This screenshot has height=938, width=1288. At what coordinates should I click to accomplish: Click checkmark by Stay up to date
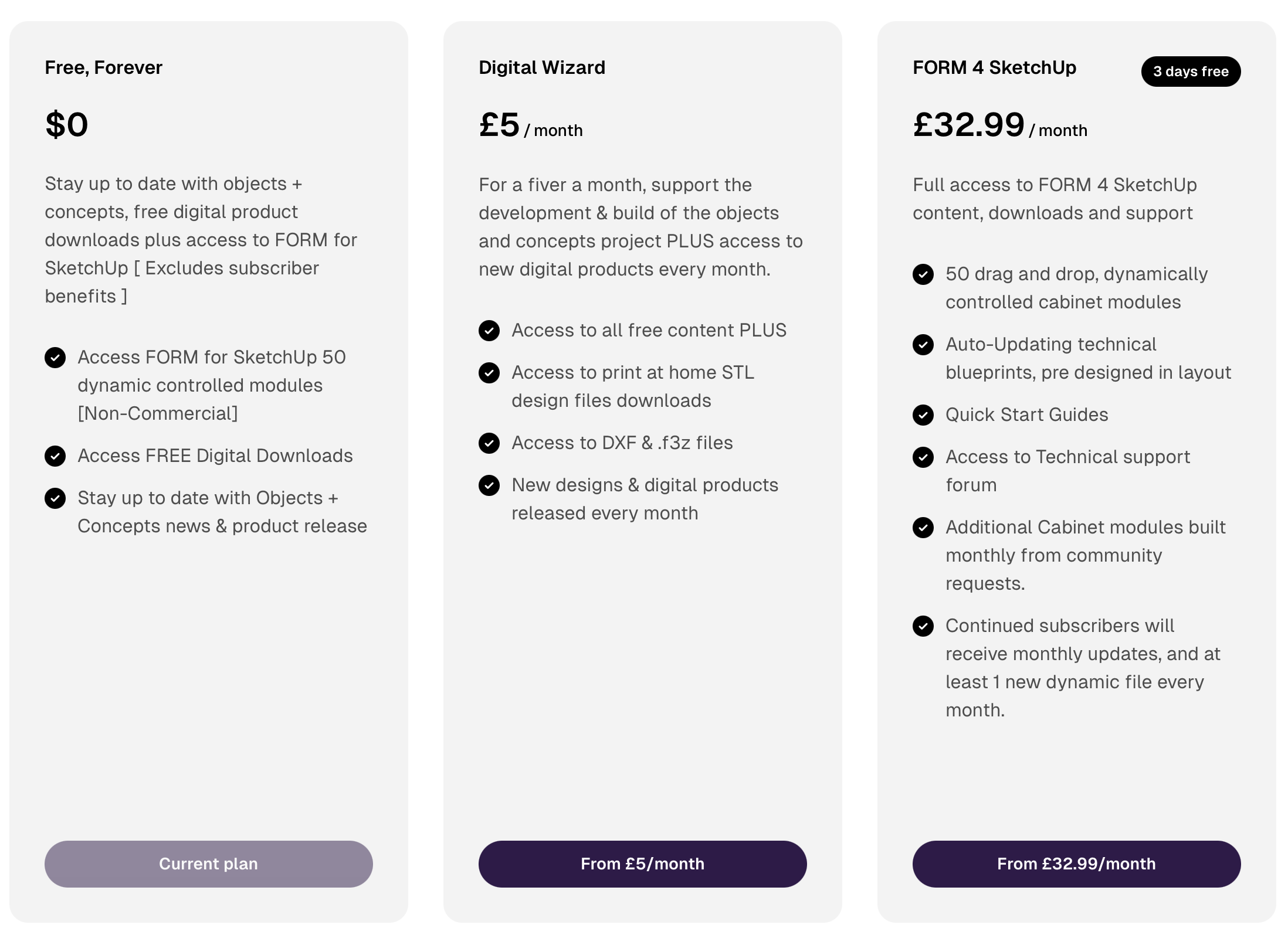pyautogui.click(x=55, y=498)
